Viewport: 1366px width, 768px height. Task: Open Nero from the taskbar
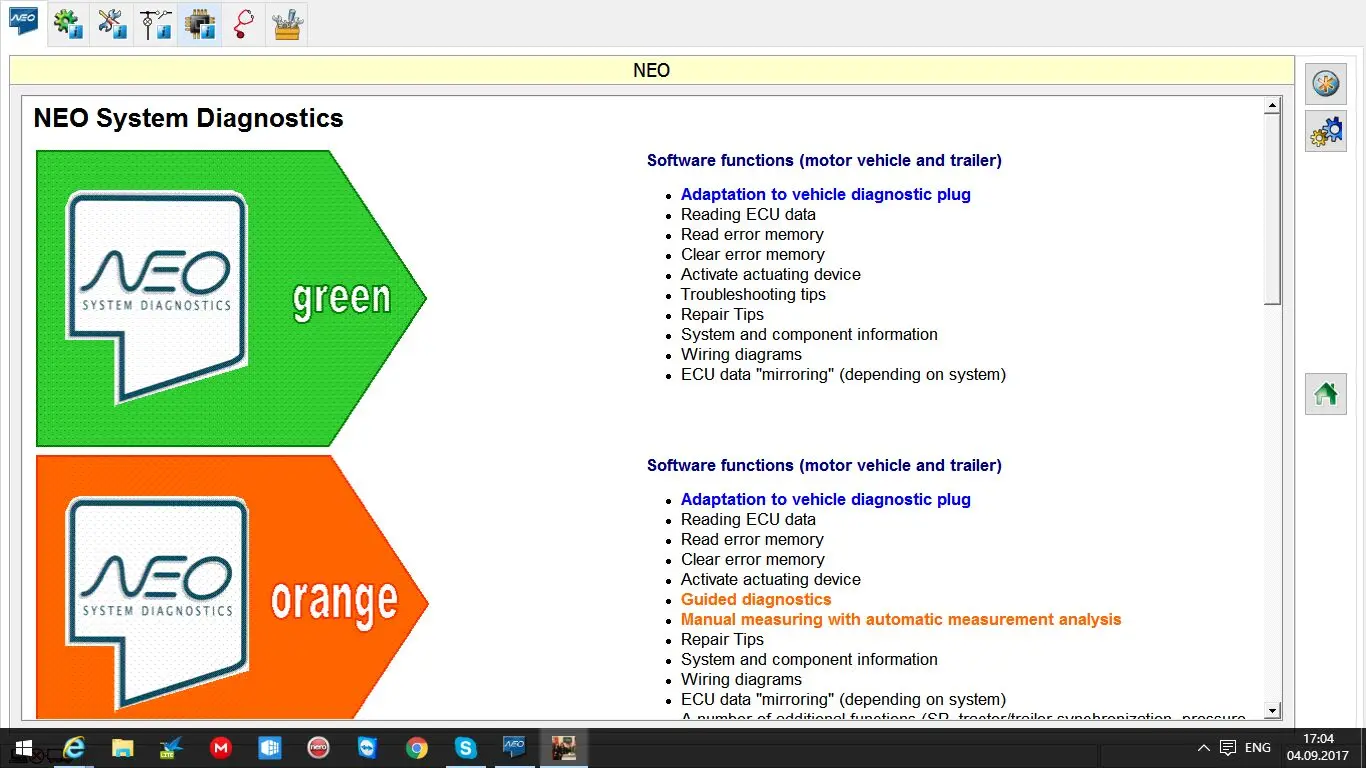pyautogui.click(x=318, y=748)
